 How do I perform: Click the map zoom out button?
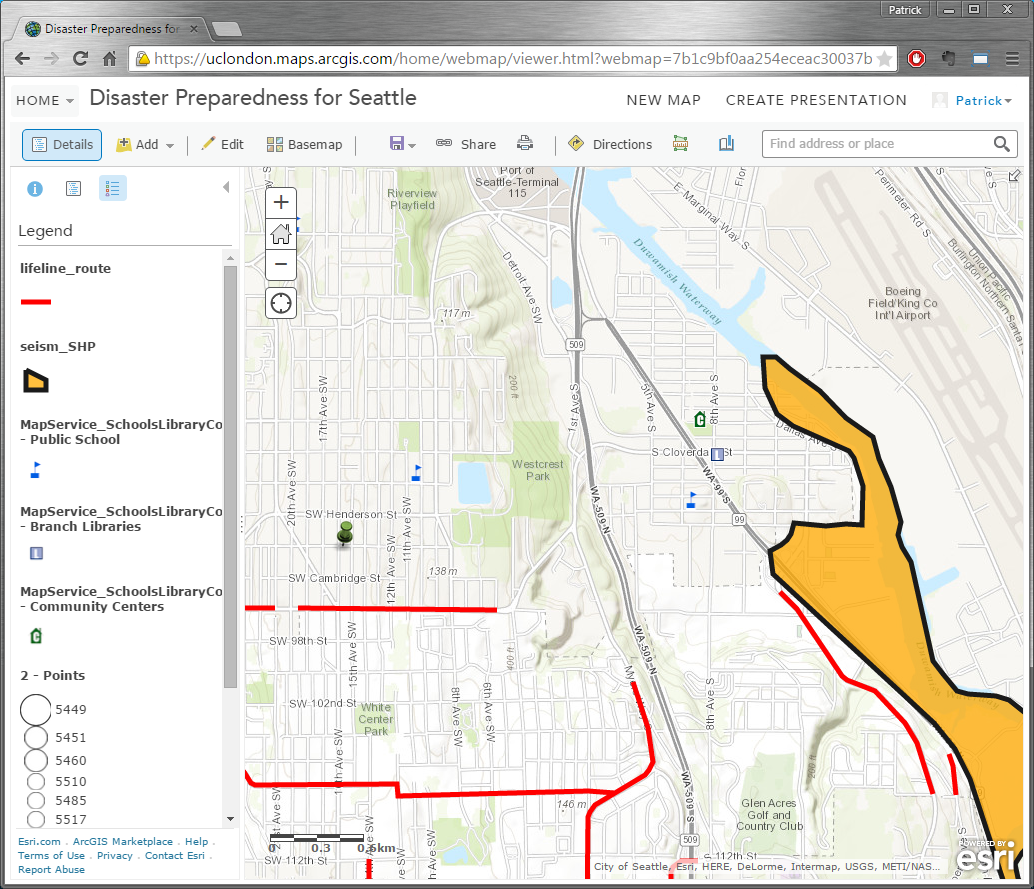pyautogui.click(x=281, y=265)
